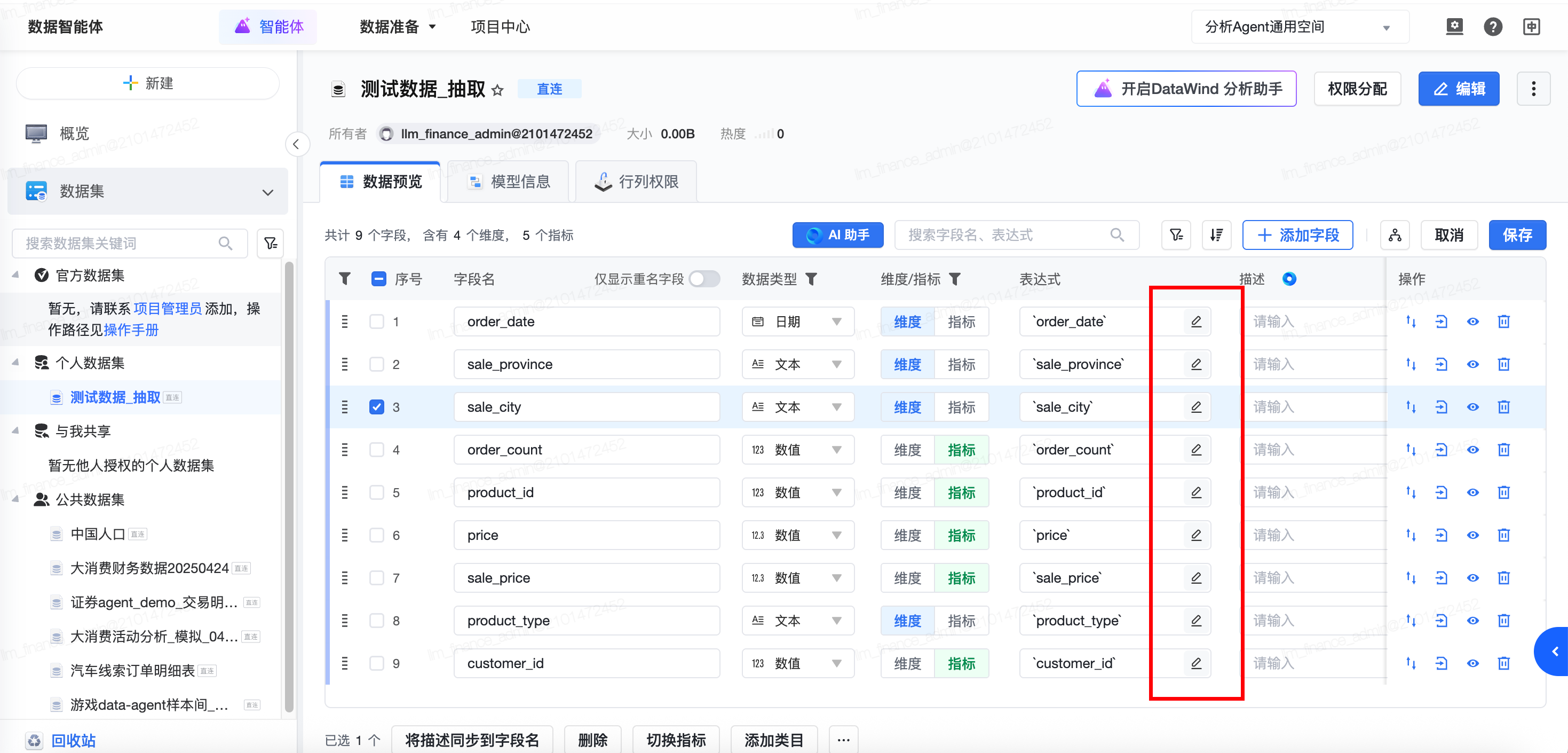Click the move-into icon in order_count row
Viewport: 1568px width, 753px height.
point(1441,450)
